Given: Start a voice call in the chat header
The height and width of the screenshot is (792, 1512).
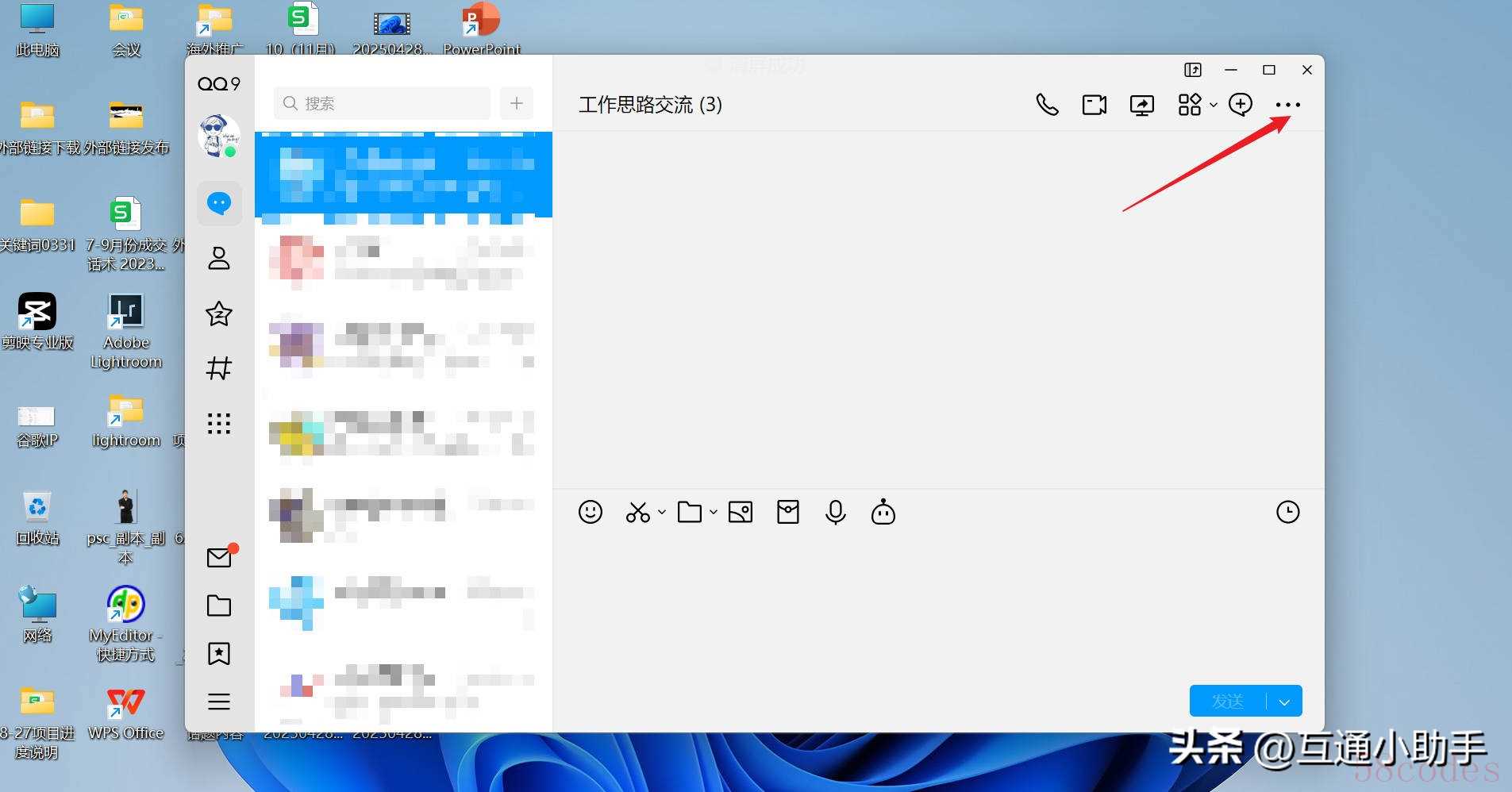Looking at the screenshot, I should 1047,105.
